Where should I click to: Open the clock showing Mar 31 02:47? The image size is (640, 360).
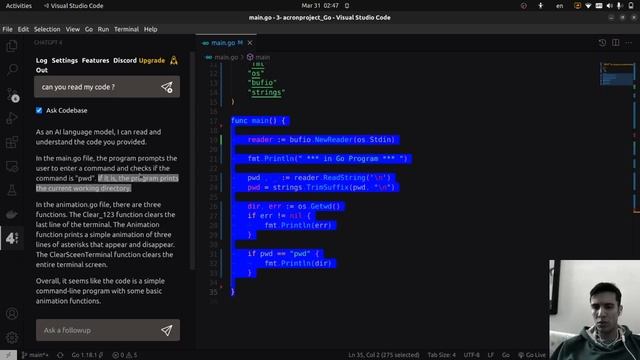tap(320, 6)
